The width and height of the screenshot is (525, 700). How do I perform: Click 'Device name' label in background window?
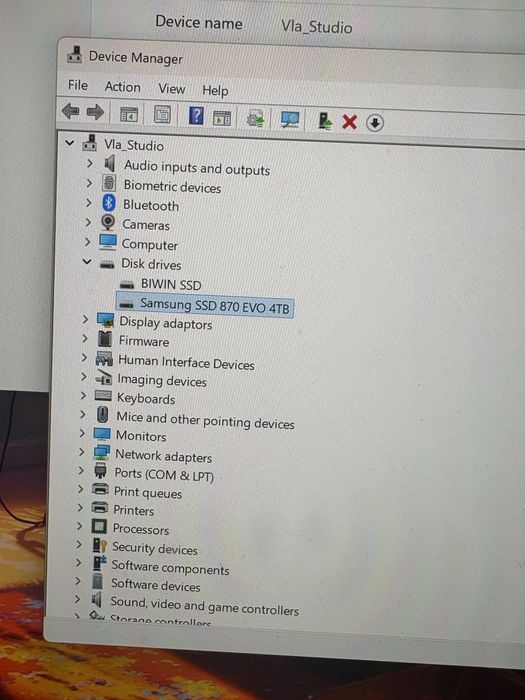pyautogui.click(x=199, y=22)
